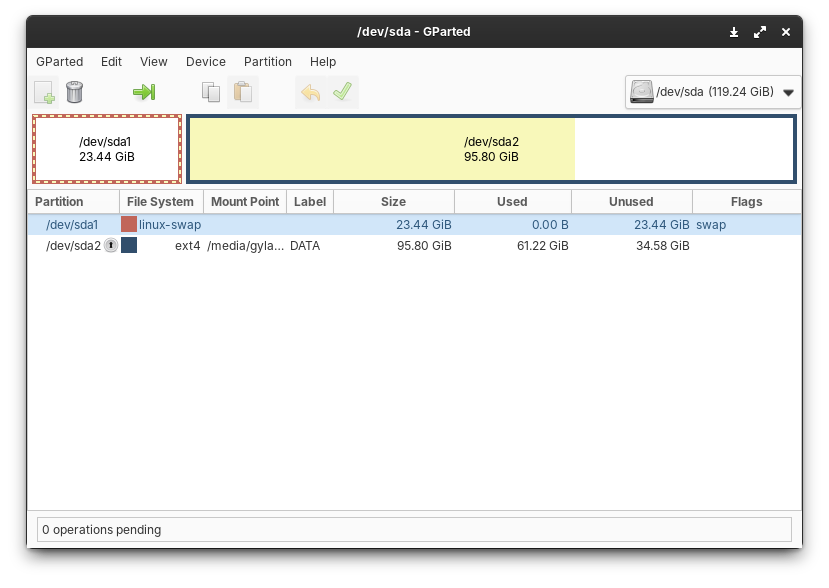Open the Partition menu

pyautogui.click(x=267, y=62)
